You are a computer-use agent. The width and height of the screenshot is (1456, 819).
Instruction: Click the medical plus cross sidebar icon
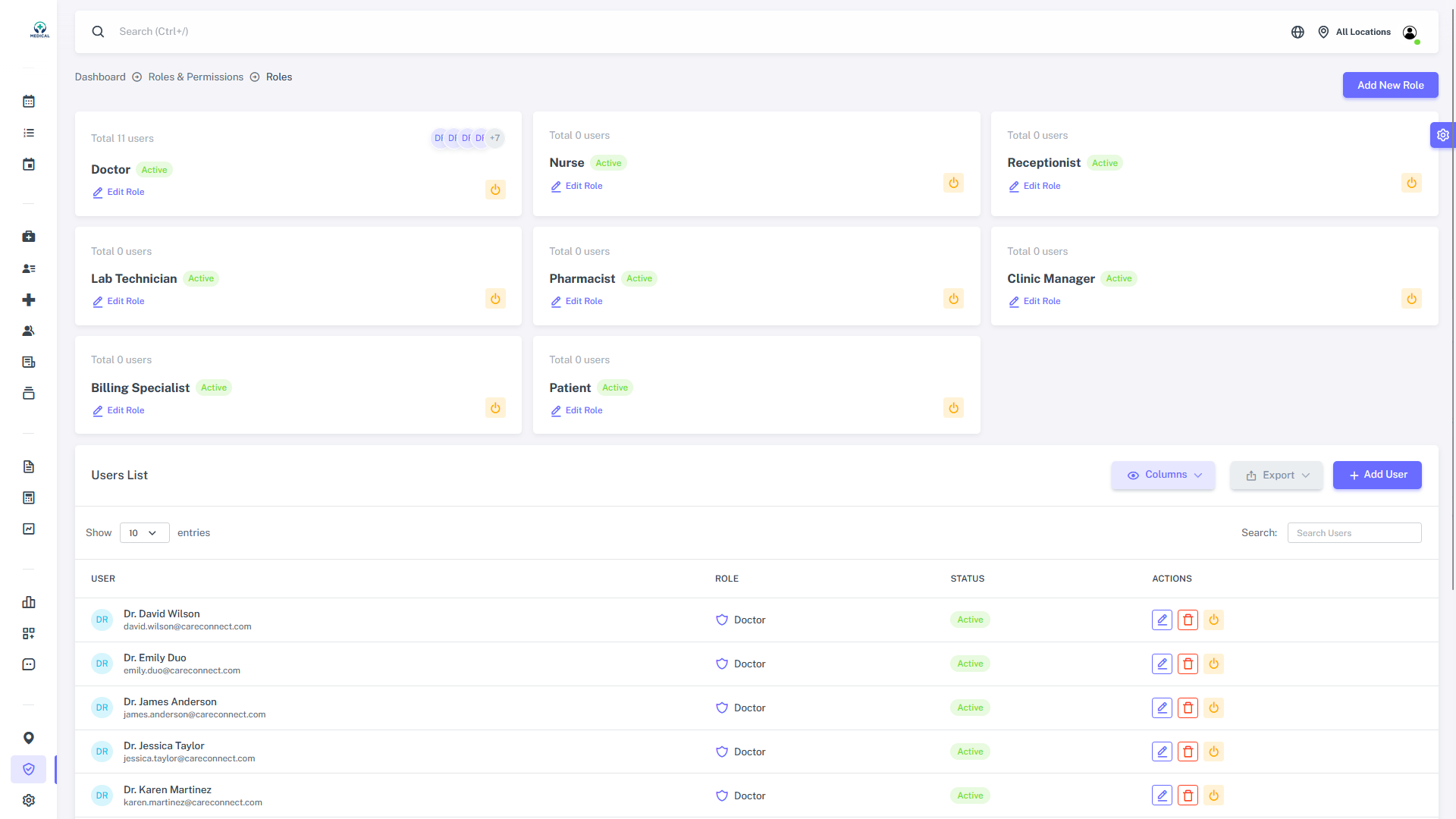[29, 300]
